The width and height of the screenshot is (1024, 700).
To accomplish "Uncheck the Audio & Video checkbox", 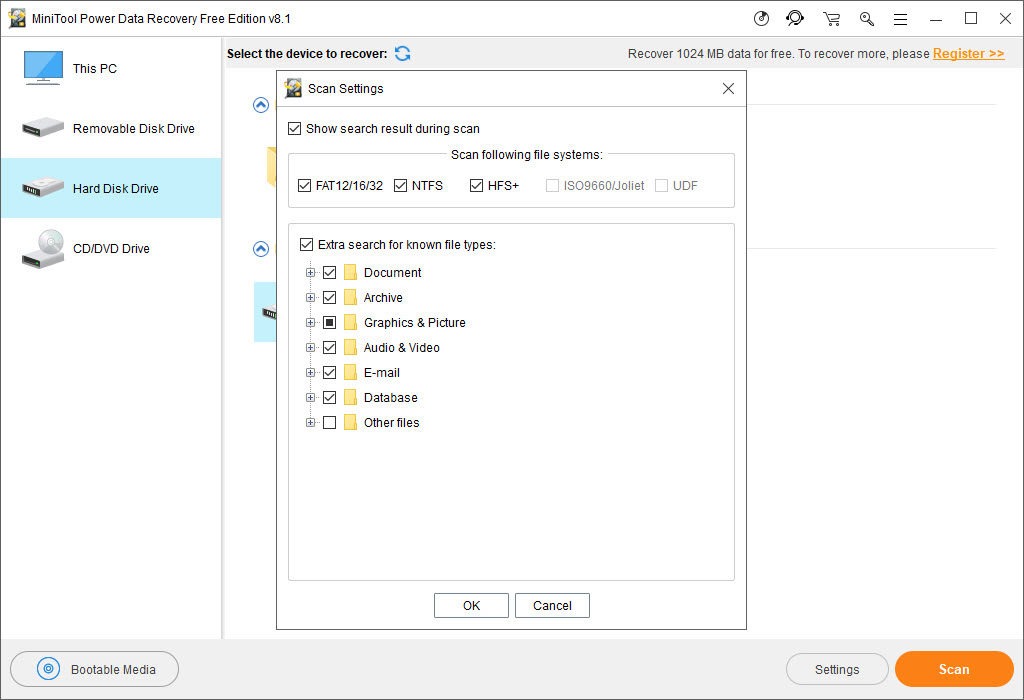I will (x=330, y=347).
